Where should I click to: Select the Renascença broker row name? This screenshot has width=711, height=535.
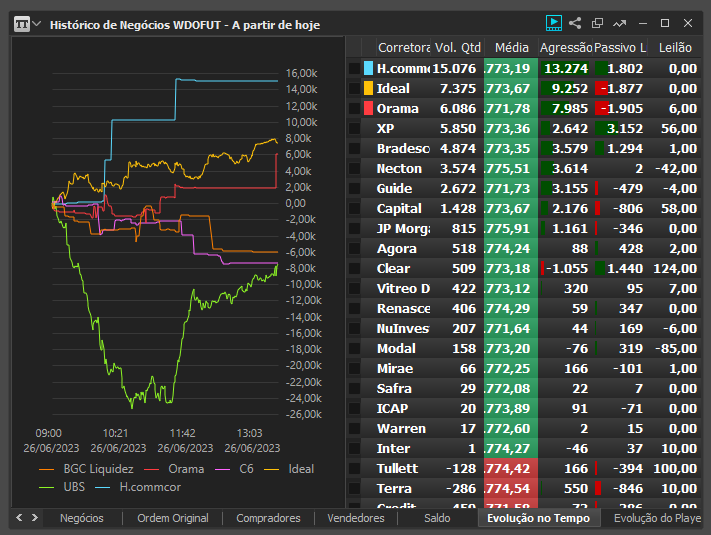click(x=403, y=308)
